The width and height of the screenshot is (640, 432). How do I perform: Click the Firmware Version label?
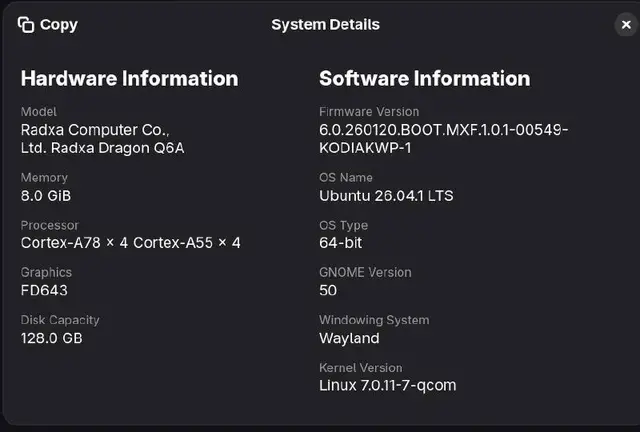click(x=369, y=111)
